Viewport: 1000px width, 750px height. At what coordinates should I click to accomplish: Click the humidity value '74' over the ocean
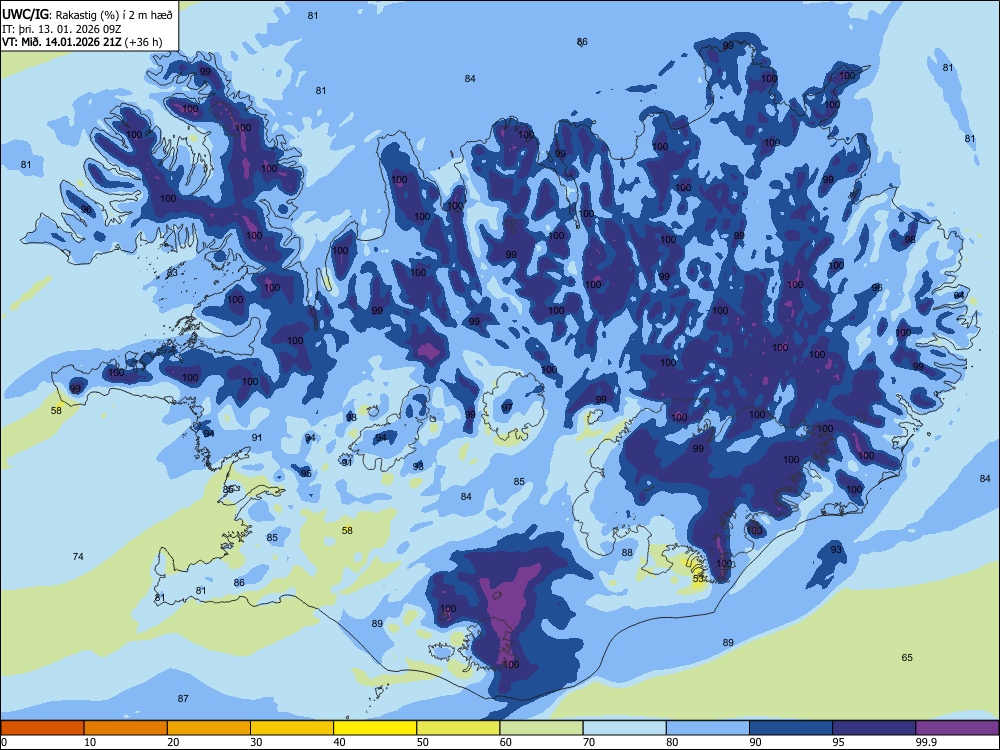click(x=78, y=557)
